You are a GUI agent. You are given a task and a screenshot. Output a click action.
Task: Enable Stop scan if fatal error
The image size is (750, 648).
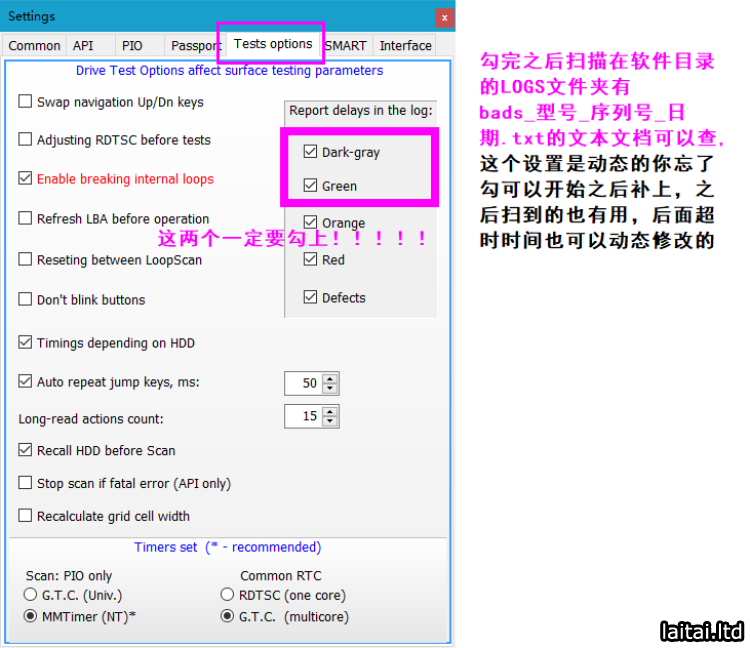point(26,483)
